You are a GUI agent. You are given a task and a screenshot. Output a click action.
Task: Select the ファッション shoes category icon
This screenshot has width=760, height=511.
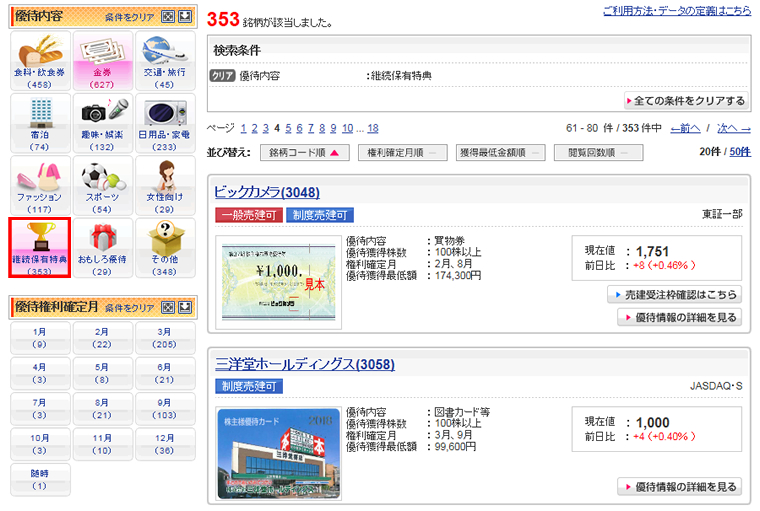40,186
